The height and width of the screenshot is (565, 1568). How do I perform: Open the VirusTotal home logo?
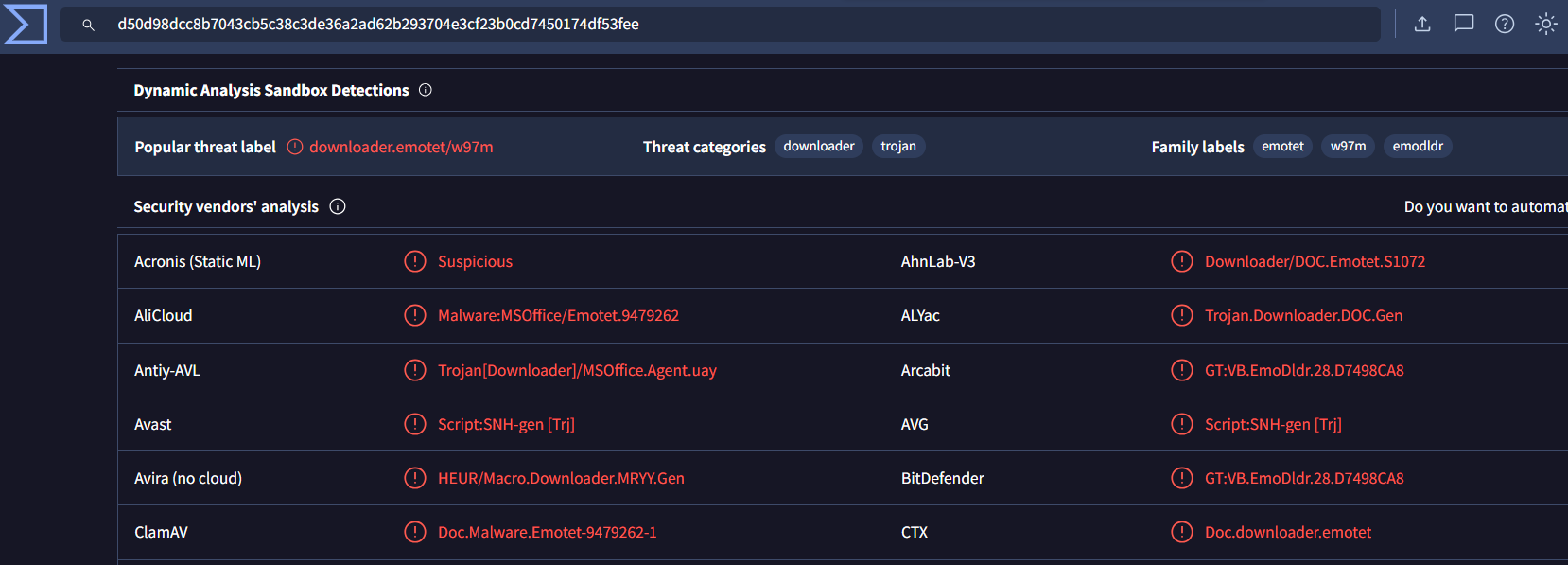tap(26, 24)
